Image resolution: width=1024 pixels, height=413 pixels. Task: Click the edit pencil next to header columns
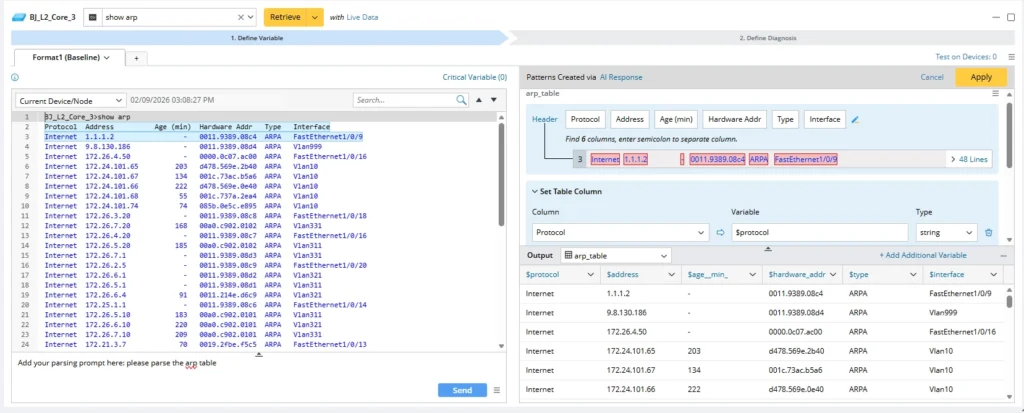(855, 119)
